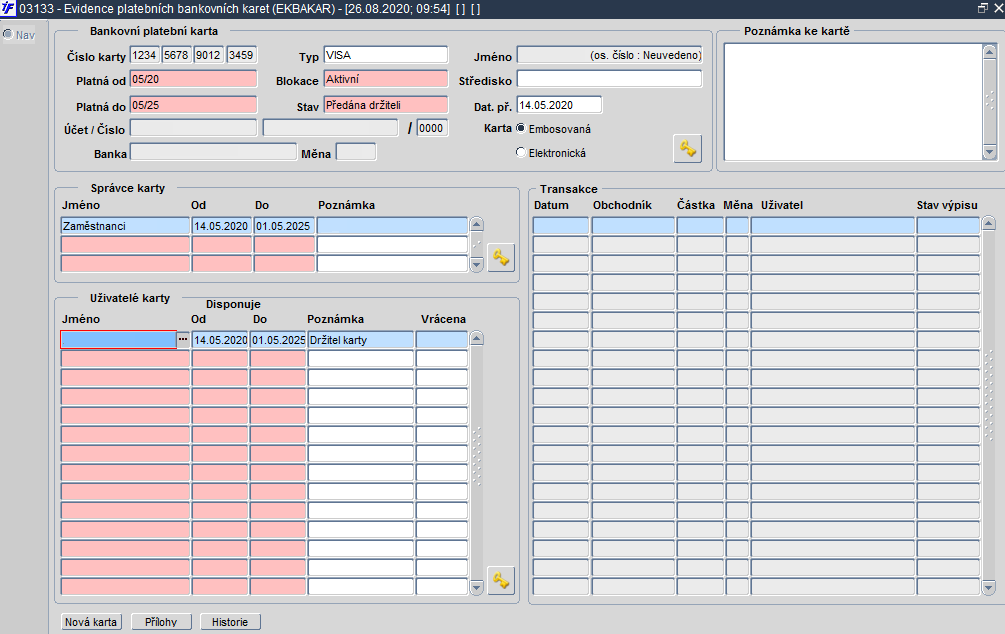The height and width of the screenshot is (634, 1005).
Task: Click the Platná od field 05/20
Action: point(194,79)
